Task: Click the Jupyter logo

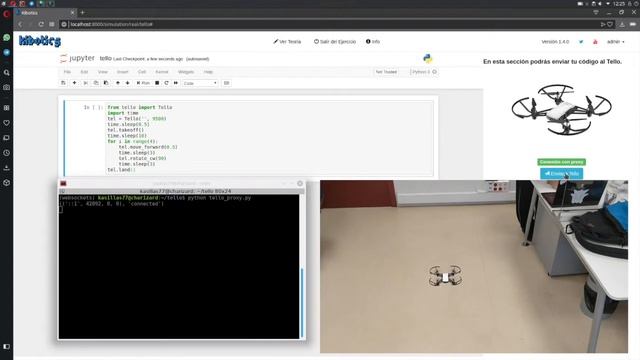Action: click(x=77, y=58)
